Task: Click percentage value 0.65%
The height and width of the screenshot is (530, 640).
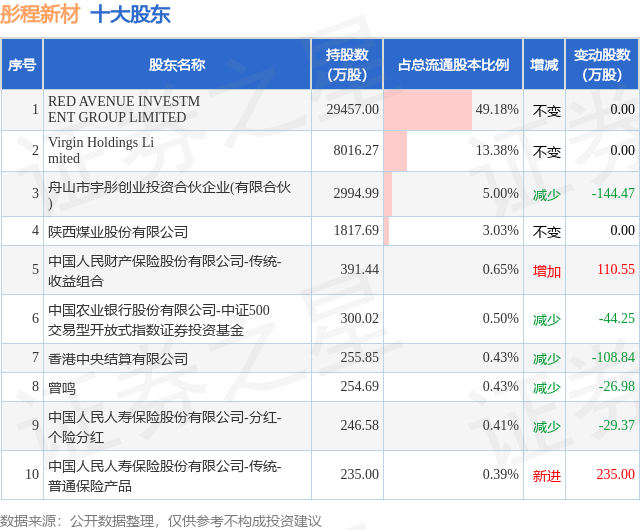Action: (x=500, y=269)
